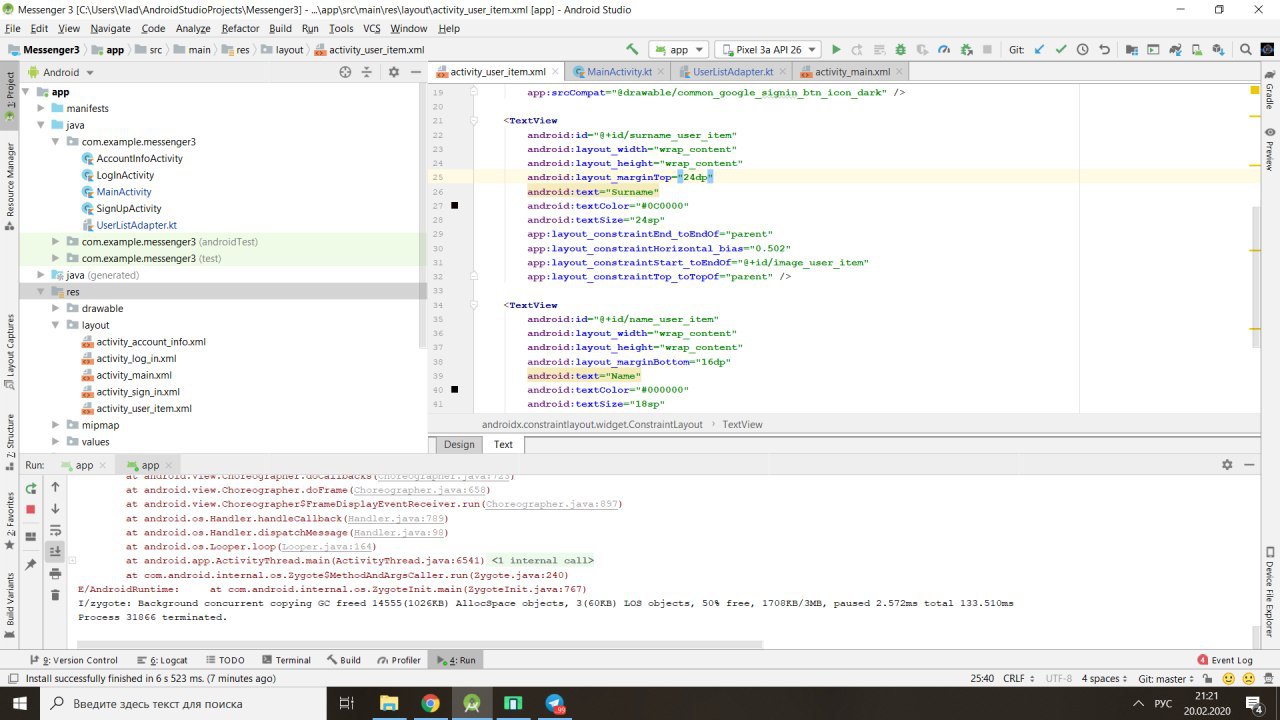Click the Make Project hammer icon
This screenshot has height=720, width=1280.
click(x=632, y=49)
